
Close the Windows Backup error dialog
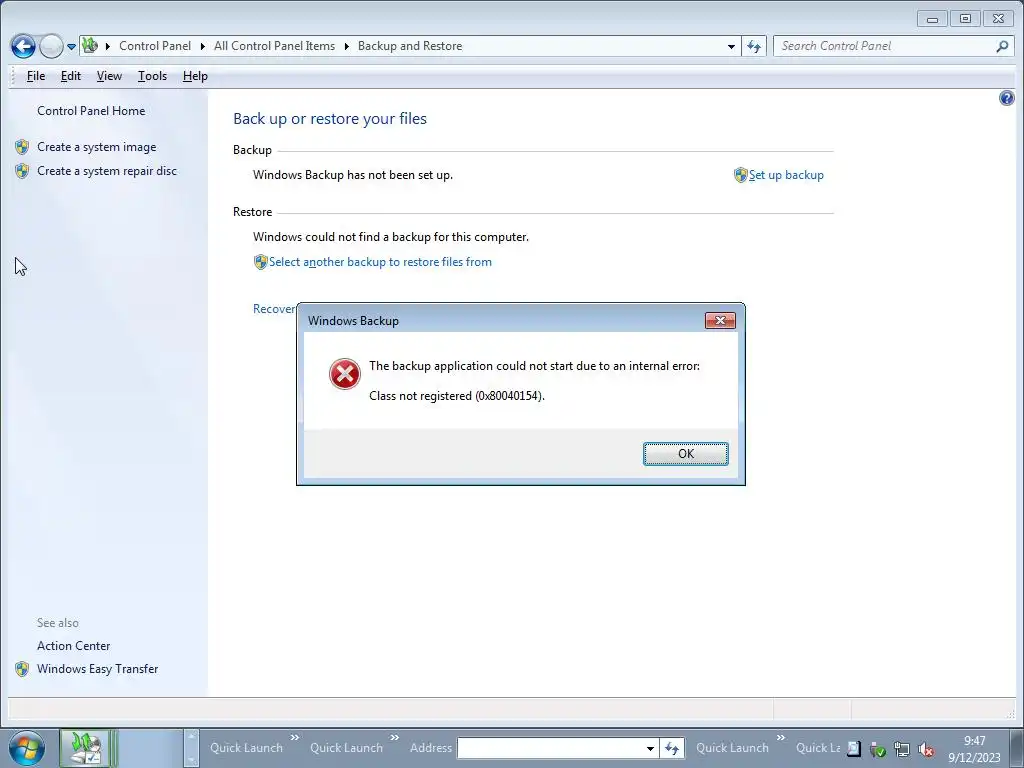[720, 320]
